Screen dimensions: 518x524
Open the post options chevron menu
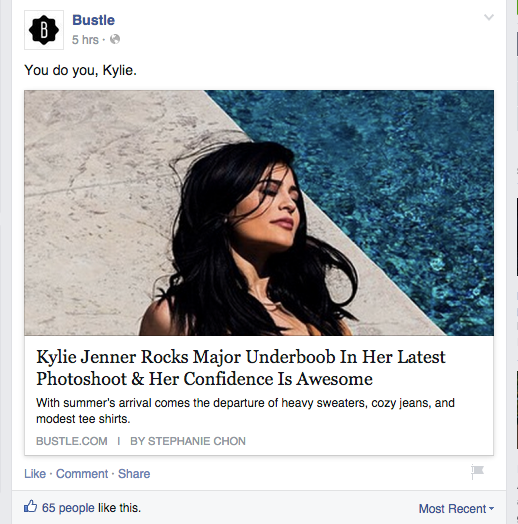[x=489, y=17]
